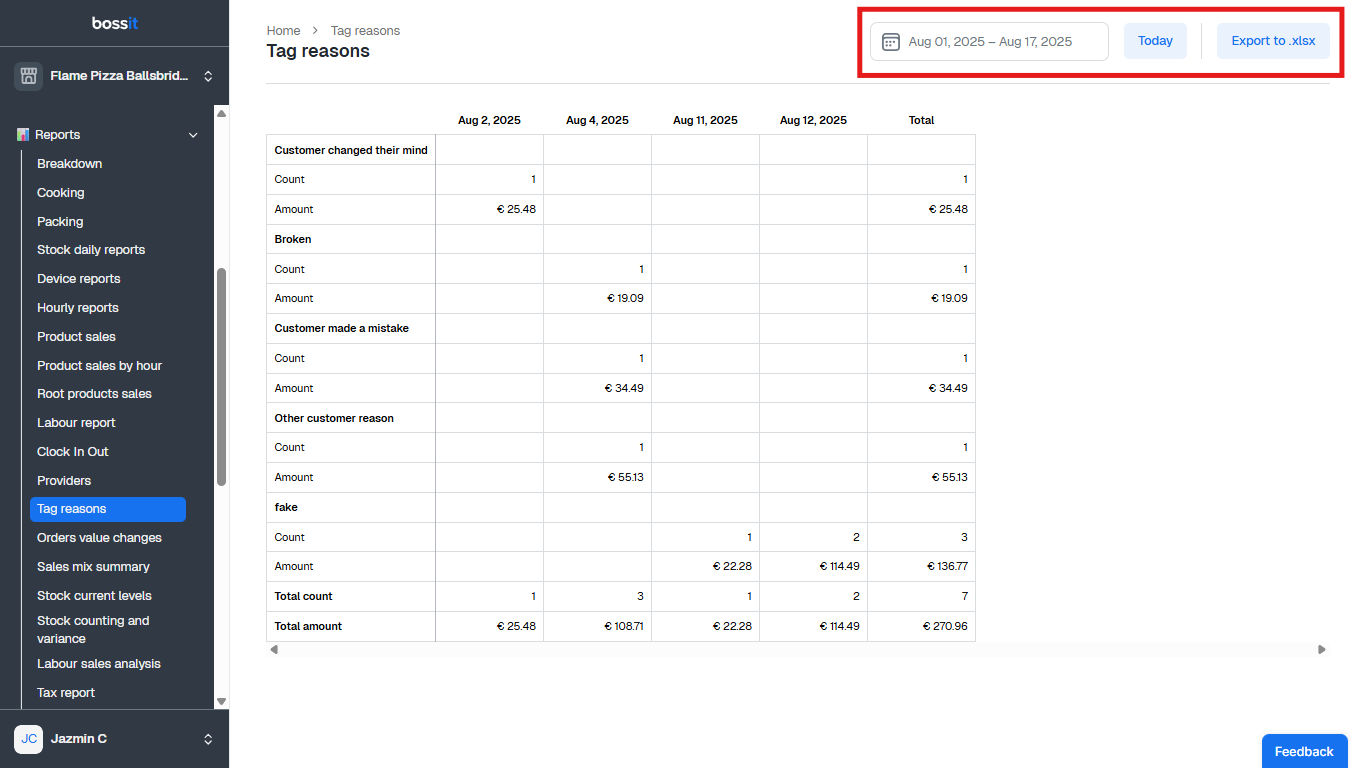1366x768 pixels.
Task: Click the Flame Pizza store icon
Action: (x=28, y=76)
